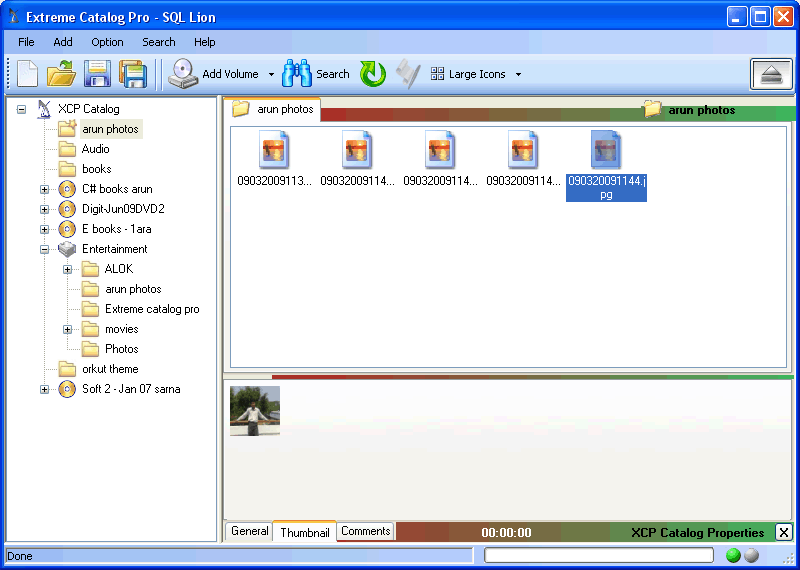This screenshot has width=800, height=570.
Task: Select the books folder in the tree
Action: 96,169
